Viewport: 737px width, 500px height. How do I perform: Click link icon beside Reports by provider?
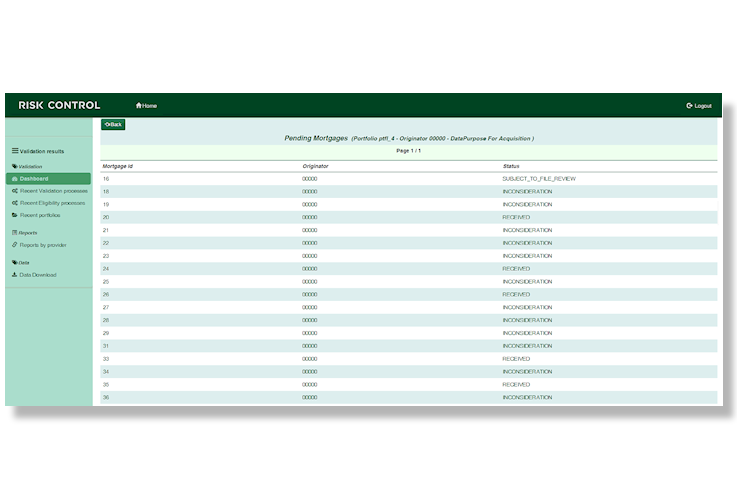(14, 245)
